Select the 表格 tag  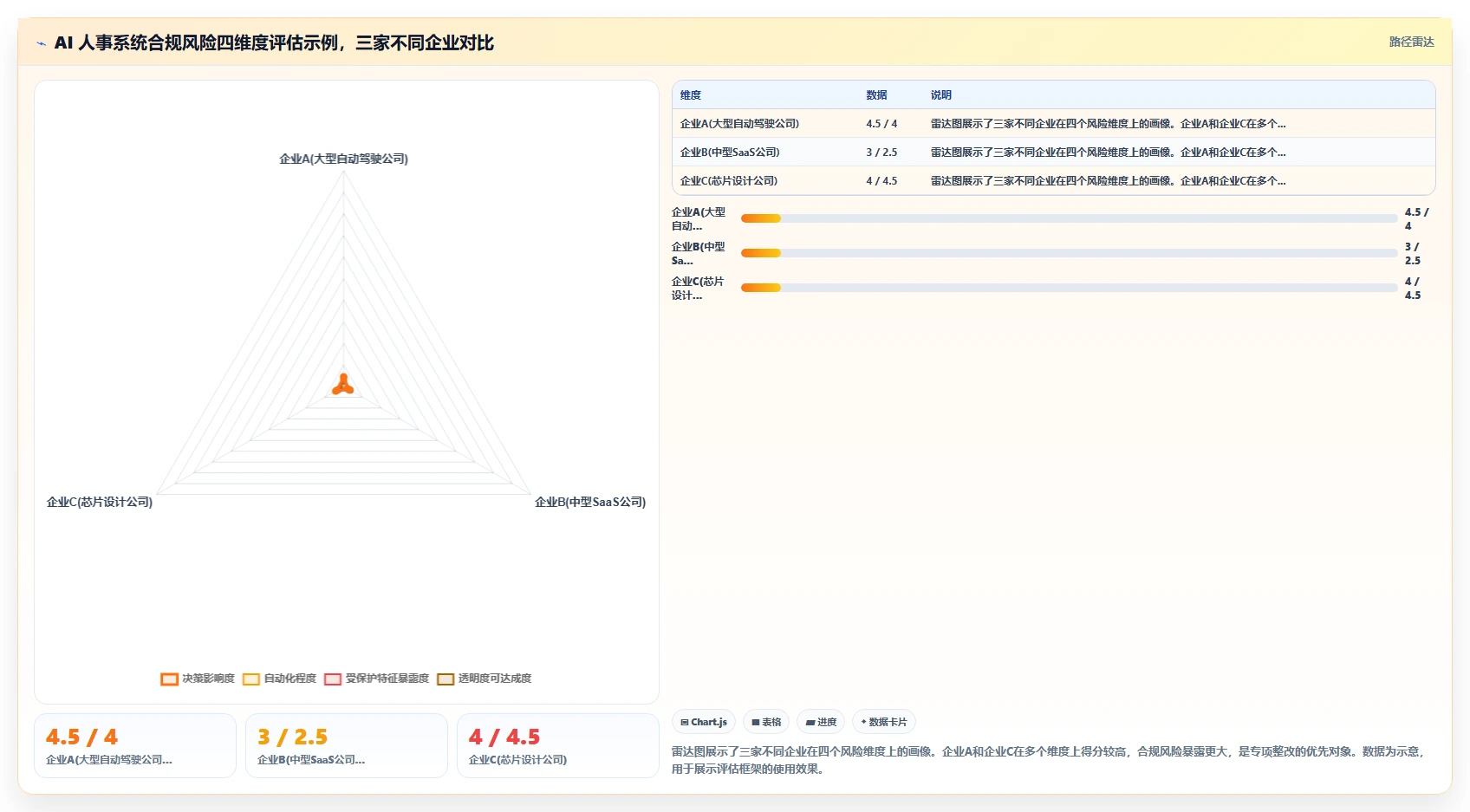[766, 722]
